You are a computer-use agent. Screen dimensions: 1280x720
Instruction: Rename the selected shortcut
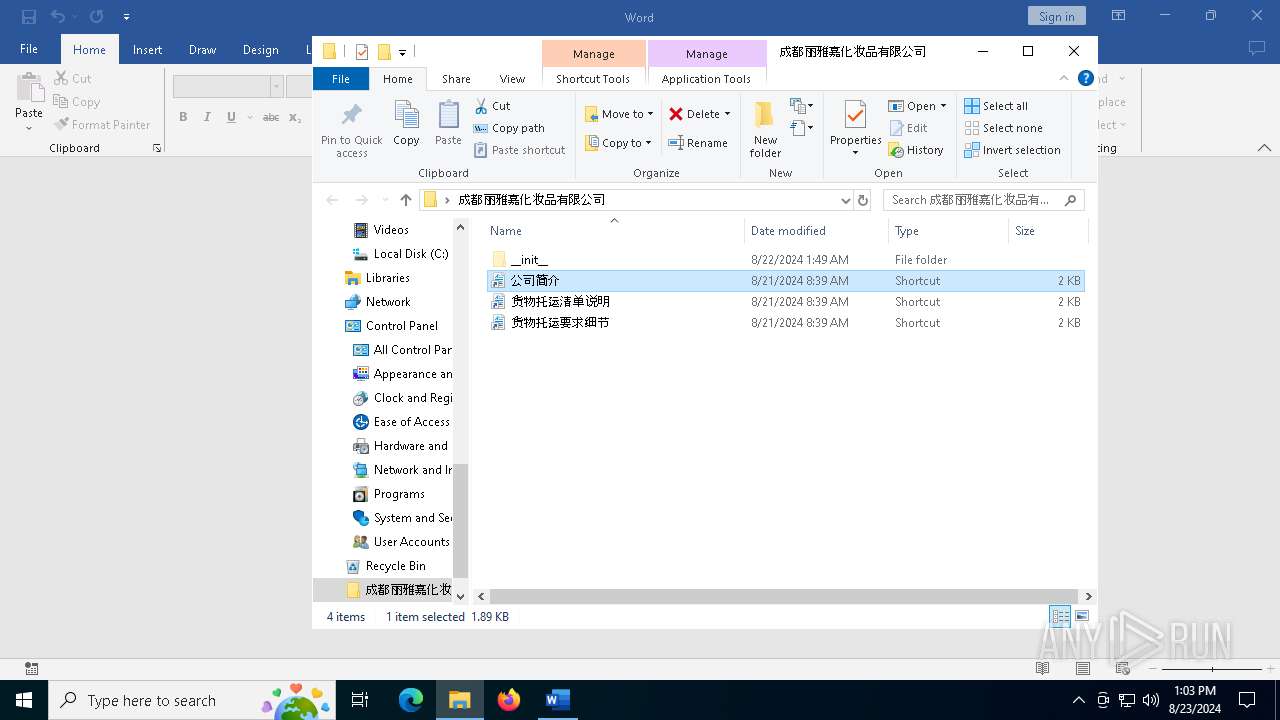pyautogui.click(x=698, y=143)
